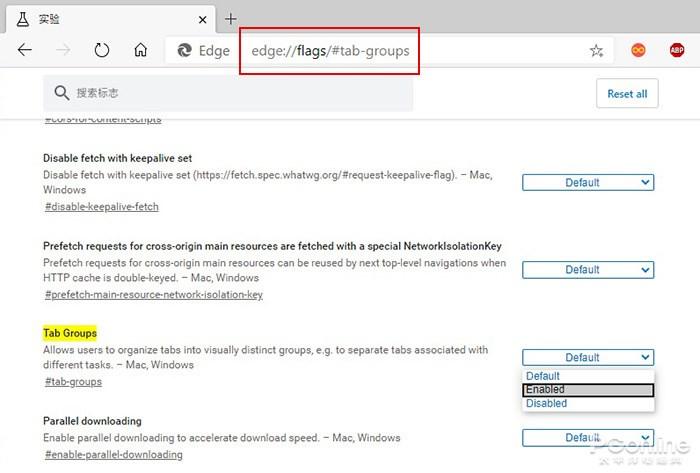Viewport: 700px width, 473px height.
Task: Expand the Parallel downloading dropdown
Action: (x=588, y=438)
